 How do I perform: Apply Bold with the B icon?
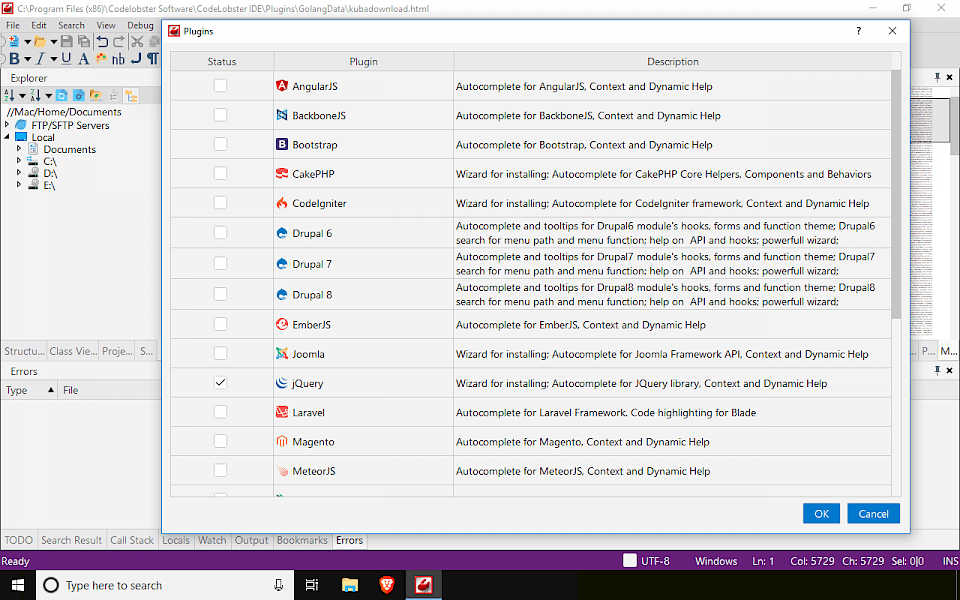click(x=14, y=59)
